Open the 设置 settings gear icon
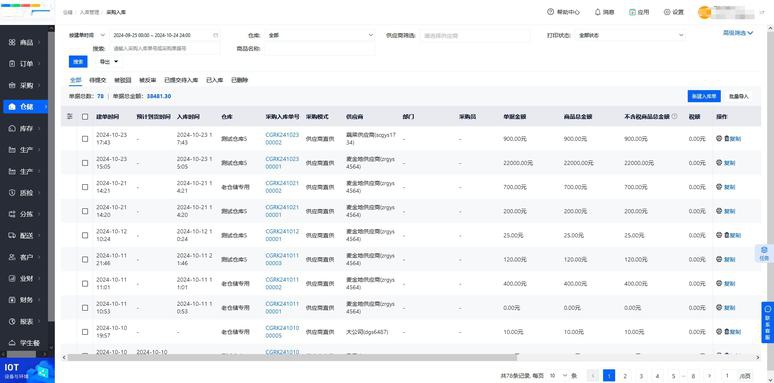The height and width of the screenshot is (383, 774). [x=667, y=12]
